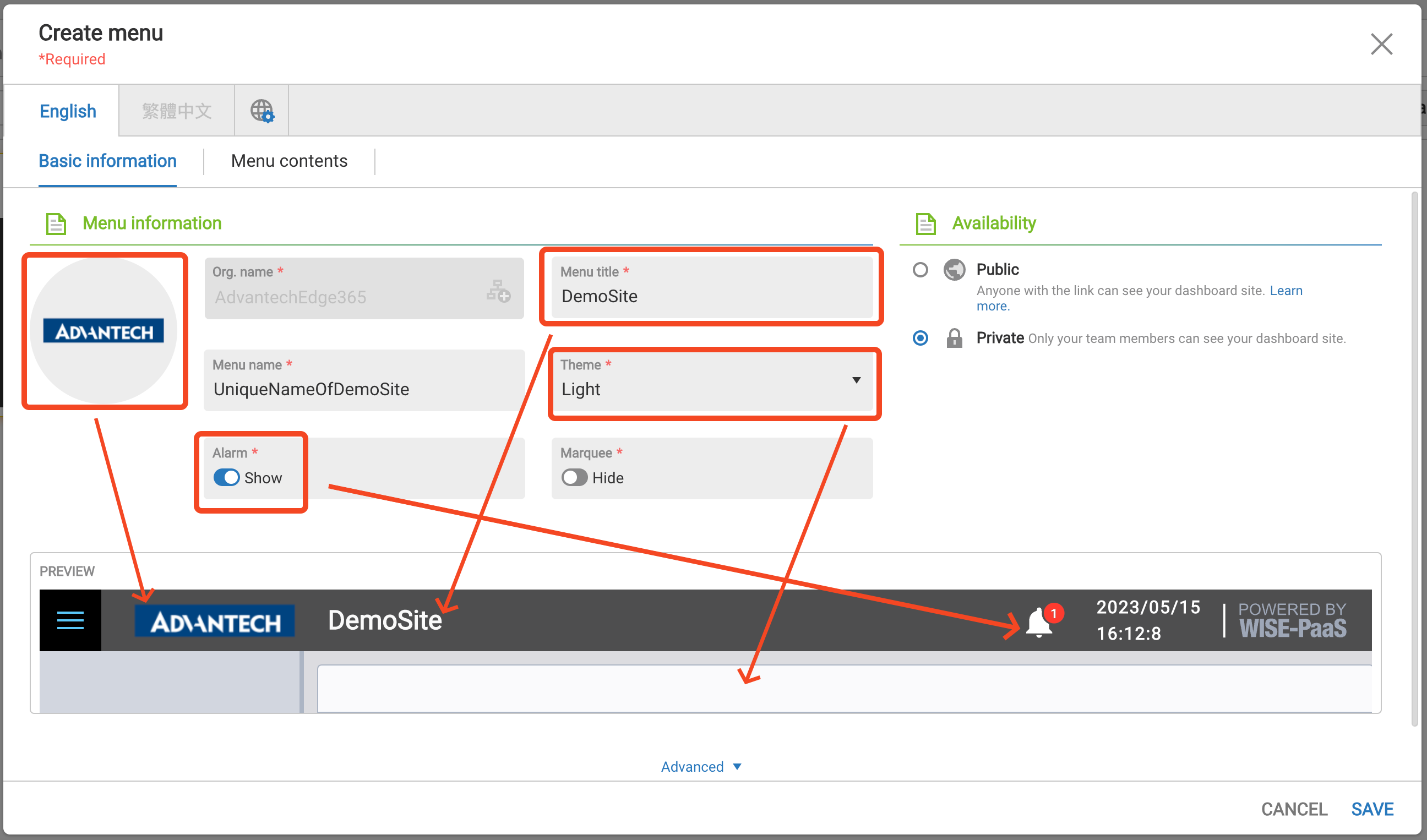Viewport: 1427px width, 840px height.
Task: Open the Theme dropdown showing Light
Action: (712, 388)
